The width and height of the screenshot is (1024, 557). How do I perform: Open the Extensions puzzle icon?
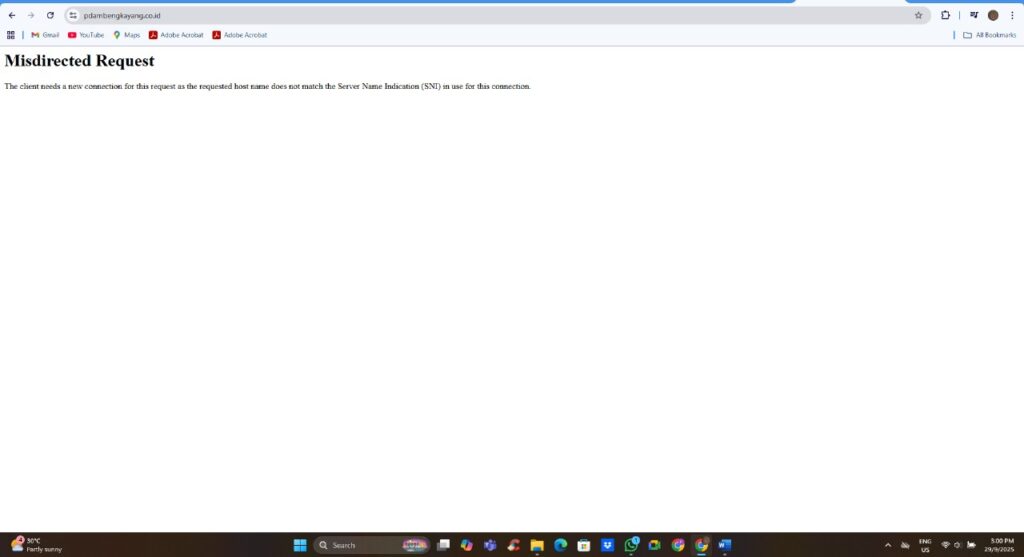tap(945, 15)
